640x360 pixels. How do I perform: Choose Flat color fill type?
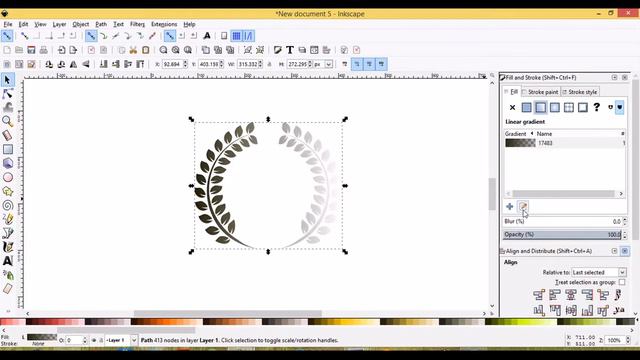[x=527, y=107]
